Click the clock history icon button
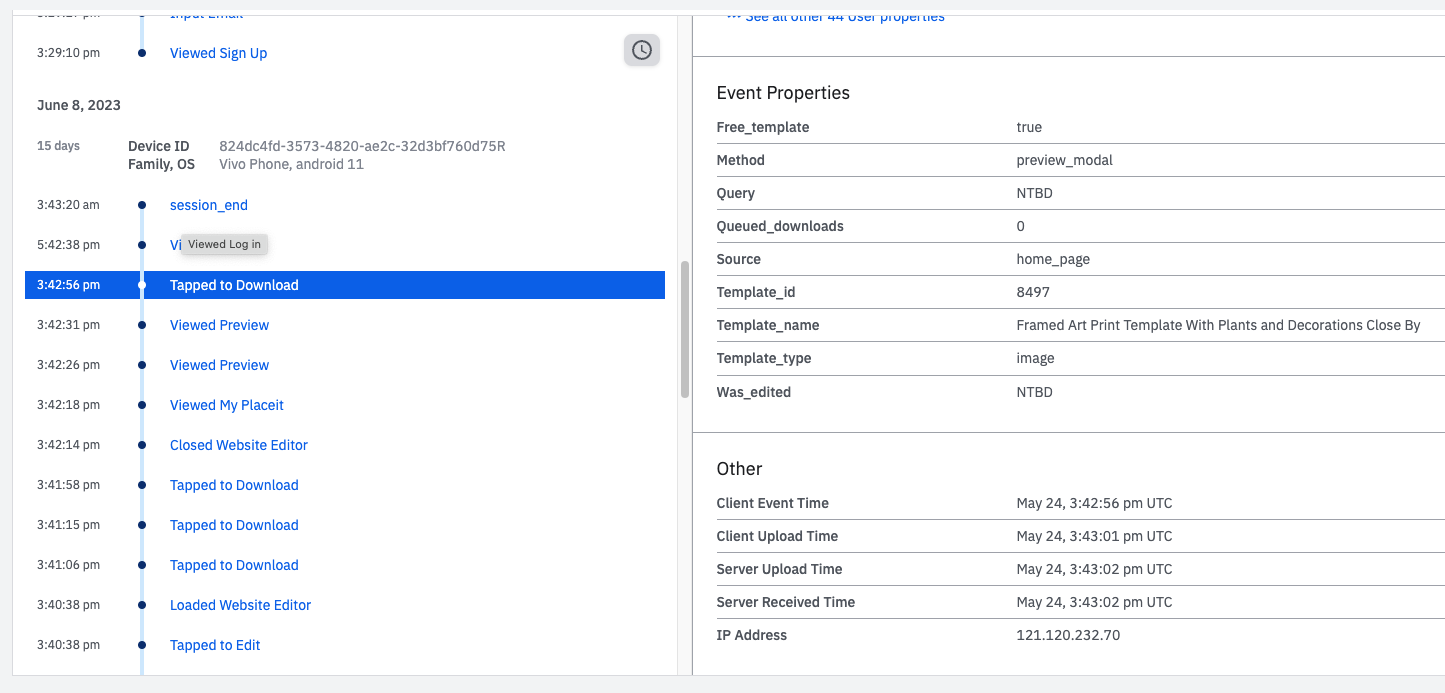Image resolution: width=1445 pixels, height=693 pixels. [x=642, y=50]
